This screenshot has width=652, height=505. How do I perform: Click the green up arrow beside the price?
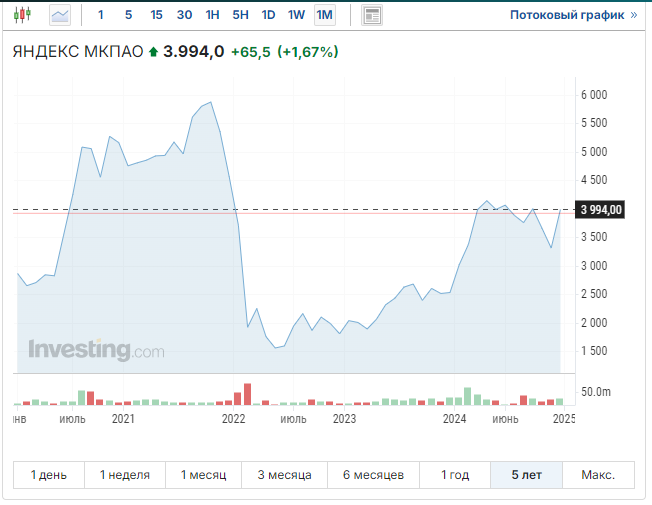click(x=153, y=52)
